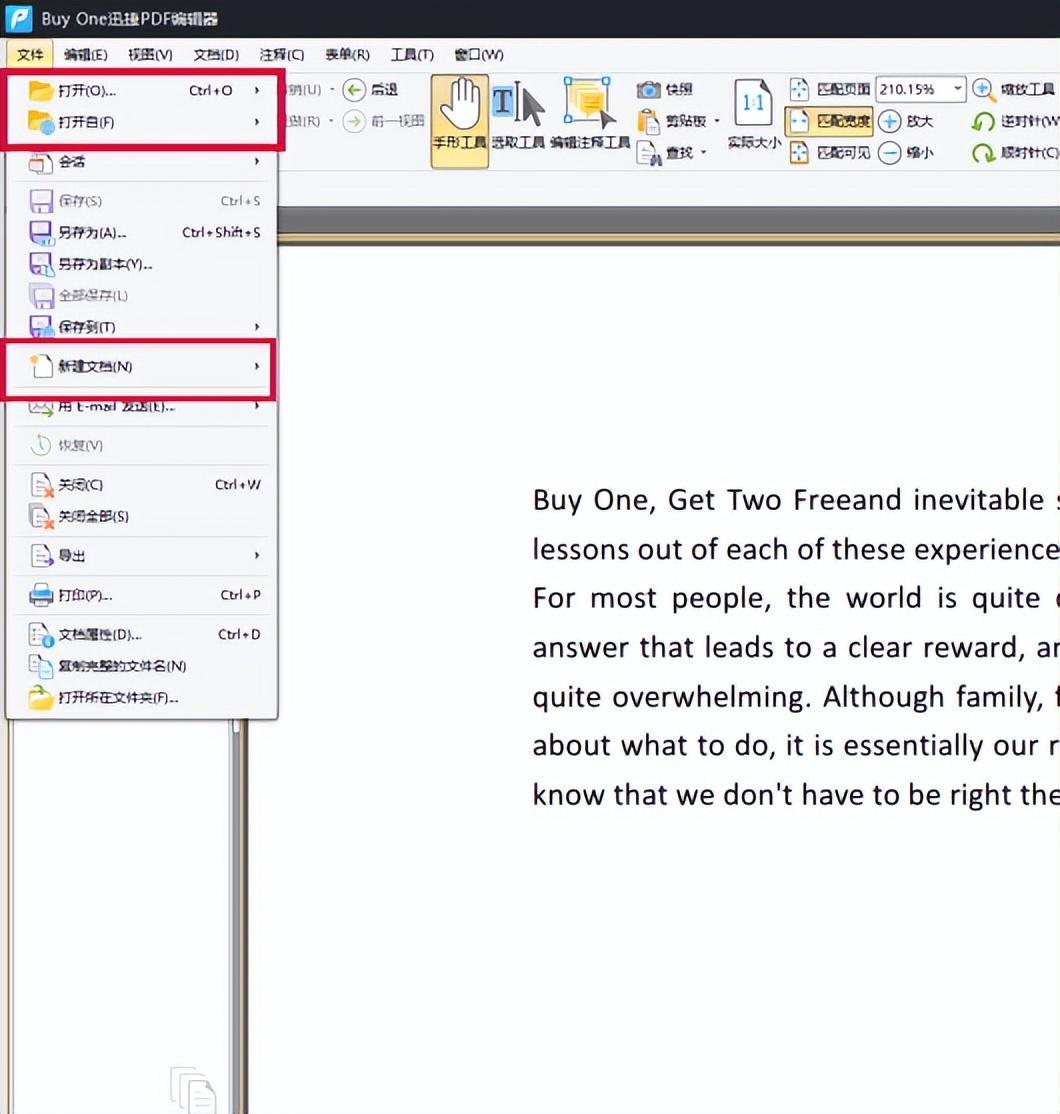1060x1114 pixels.
Task: Activate the Select tool (选取工具)
Action: tap(518, 115)
